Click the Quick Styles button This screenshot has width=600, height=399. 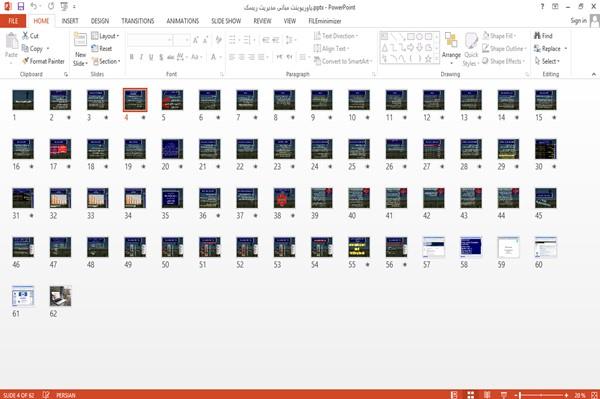pyautogui.click(x=471, y=50)
